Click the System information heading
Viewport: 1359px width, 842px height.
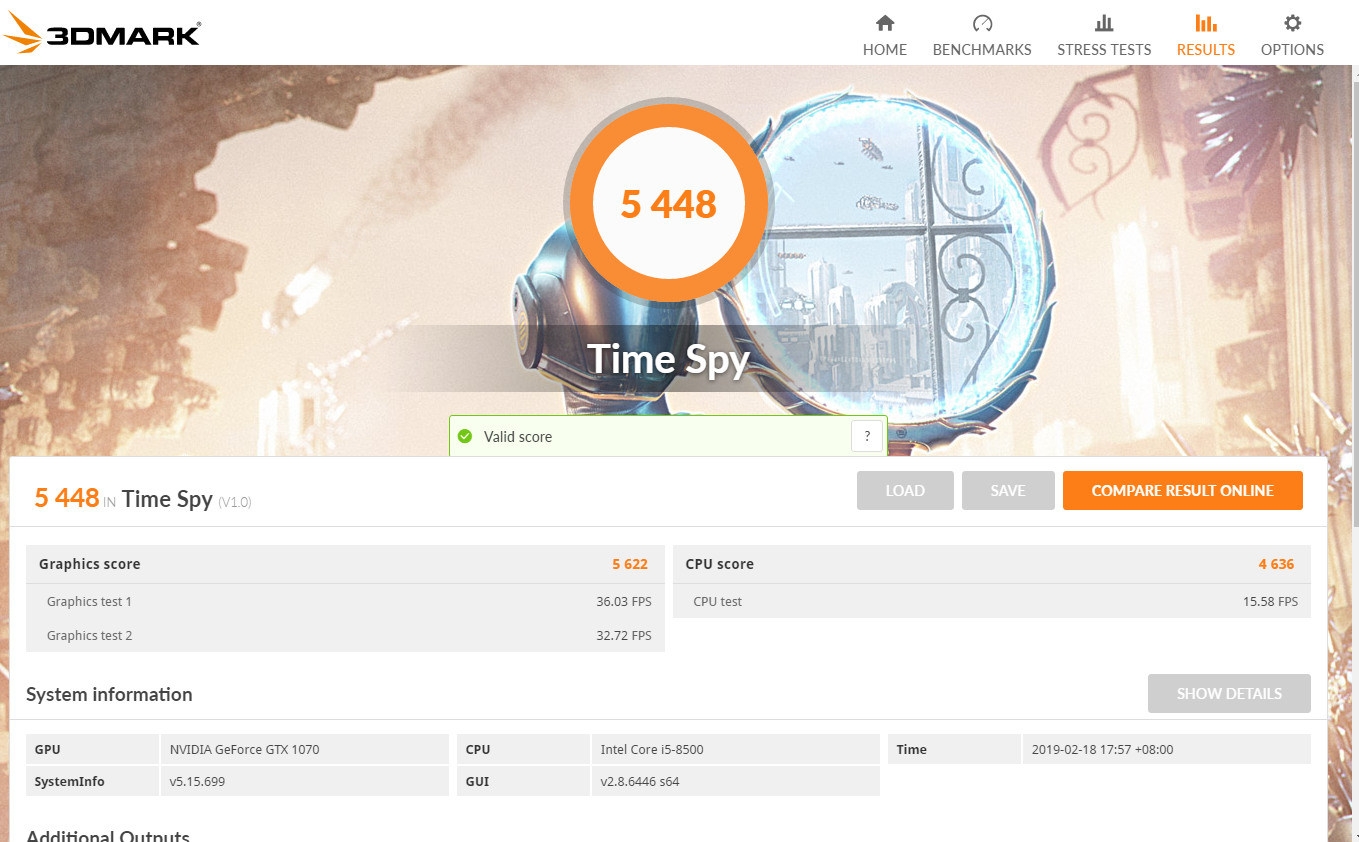109,694
